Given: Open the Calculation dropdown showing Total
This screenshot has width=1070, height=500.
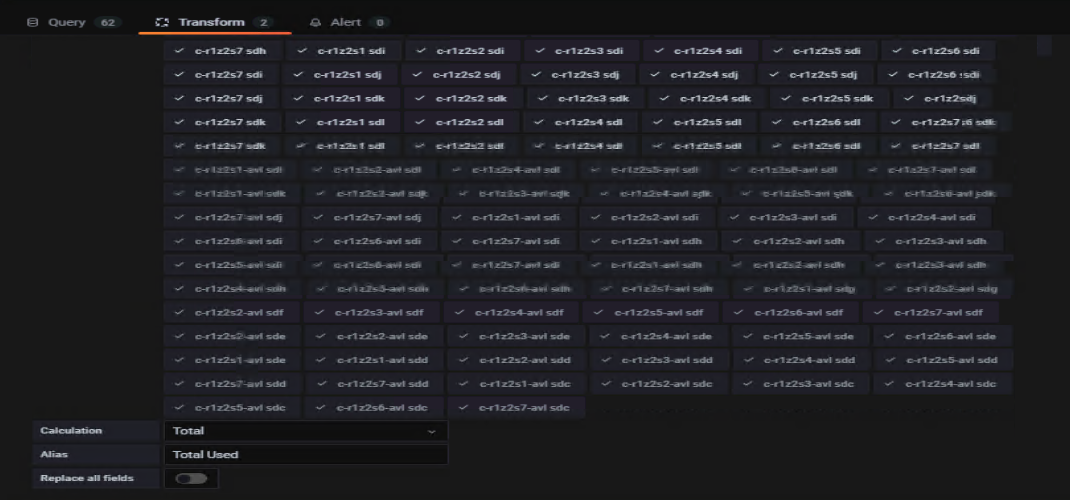Looking at the screenshot, I should click(x=306, y=430).
